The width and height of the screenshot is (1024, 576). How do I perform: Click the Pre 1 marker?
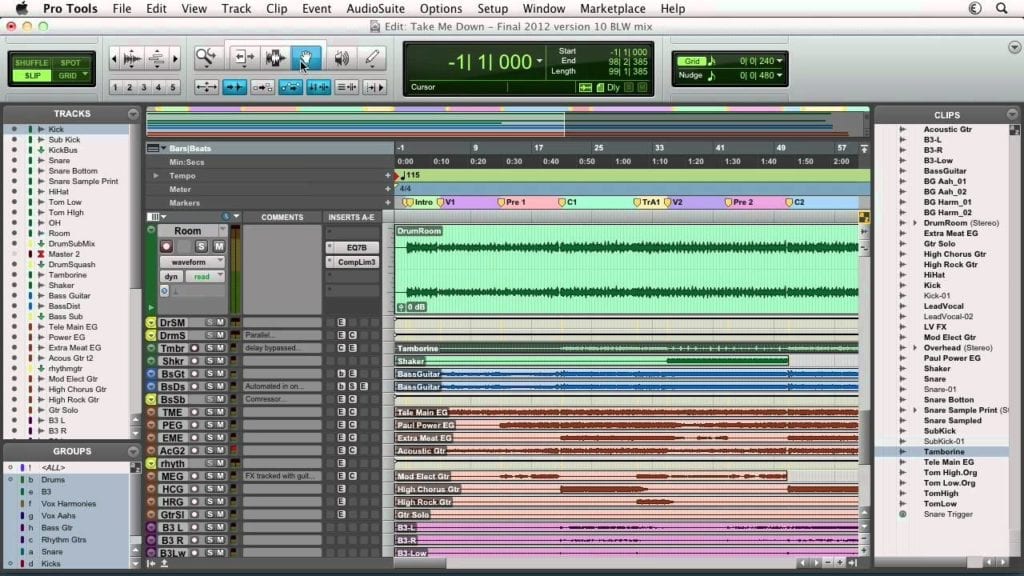point(511,202)
